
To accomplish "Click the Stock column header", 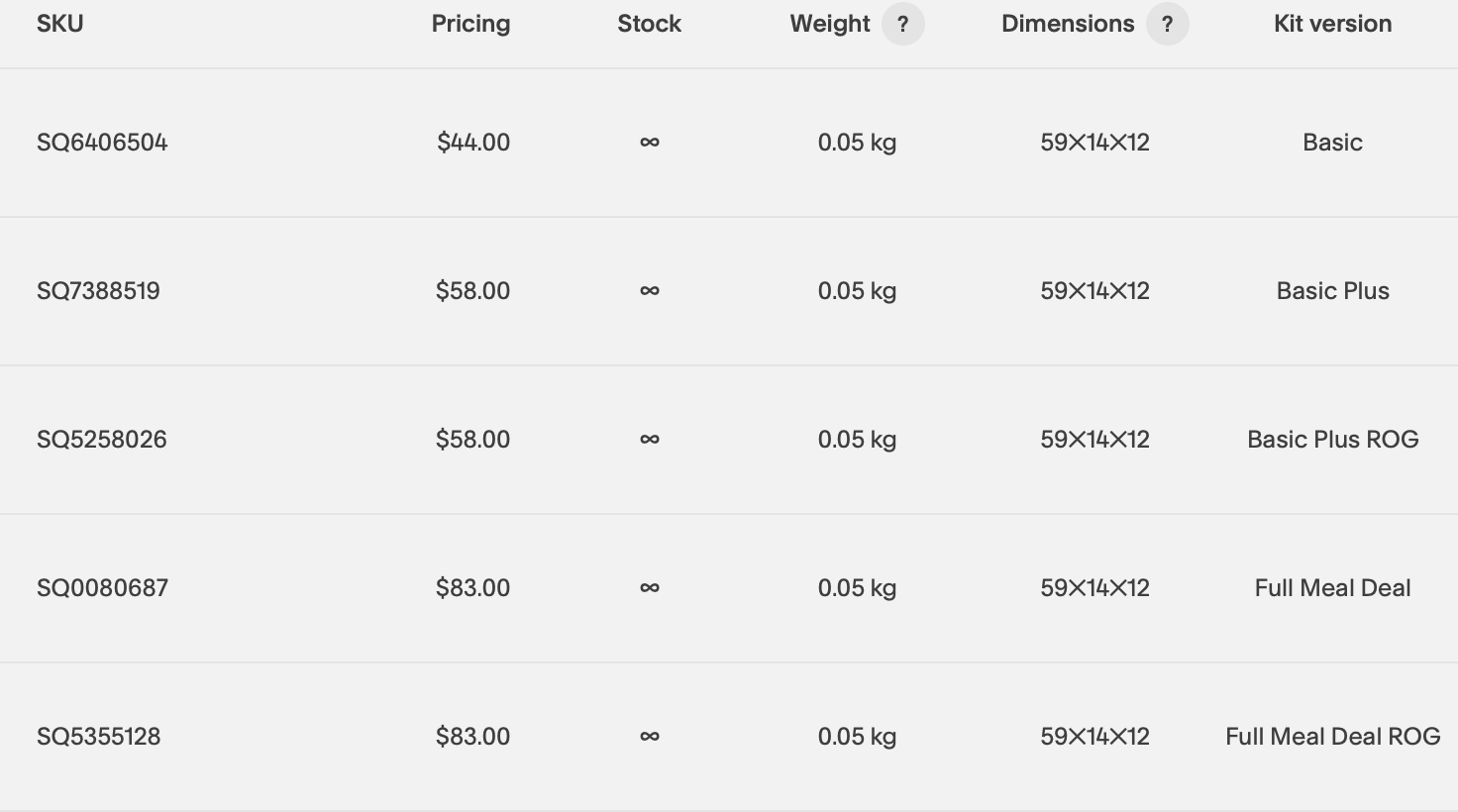I will click(x=649, y=24).
